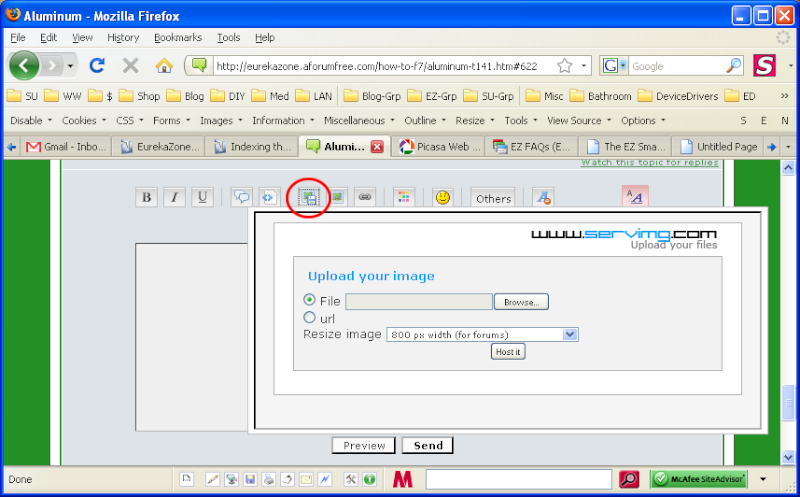This screenshot has height=497, width=800.
Task: Switch editor mode with A/A icon
Action: (635, 196)
